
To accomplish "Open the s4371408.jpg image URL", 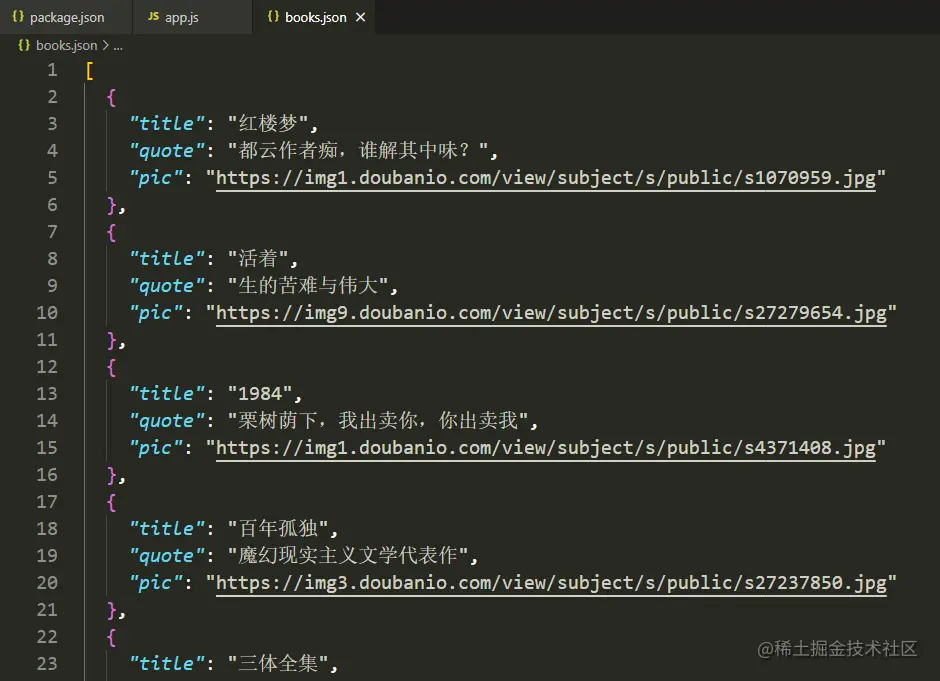I will tap(546, 448).
